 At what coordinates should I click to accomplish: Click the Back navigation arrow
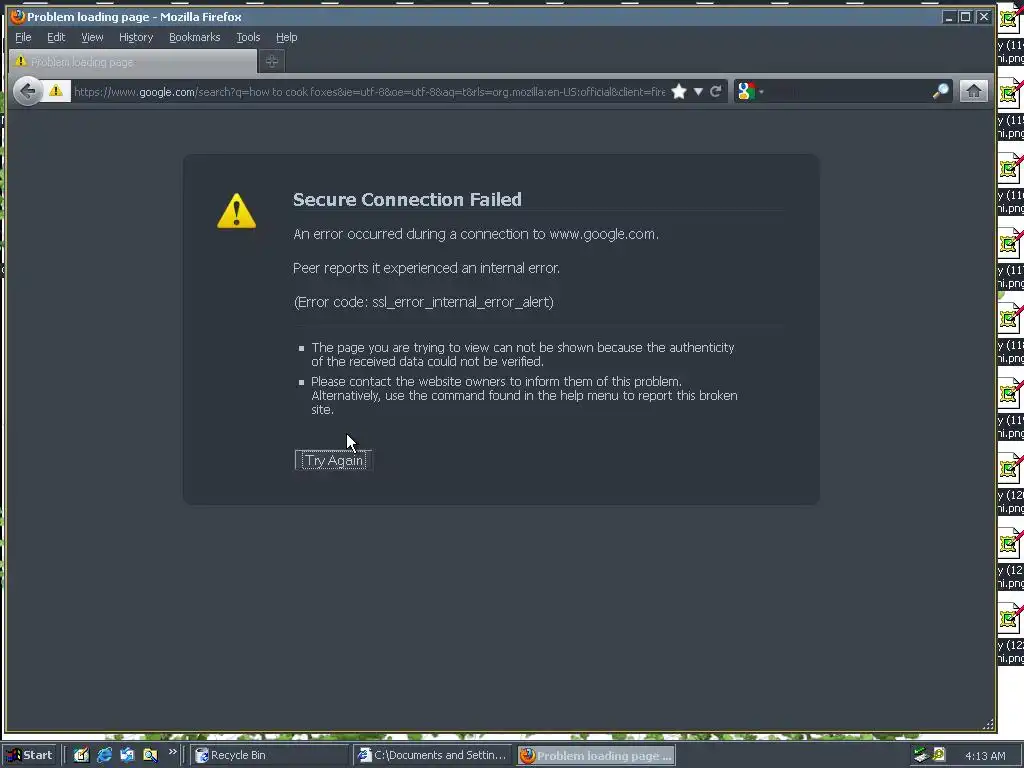27,91
